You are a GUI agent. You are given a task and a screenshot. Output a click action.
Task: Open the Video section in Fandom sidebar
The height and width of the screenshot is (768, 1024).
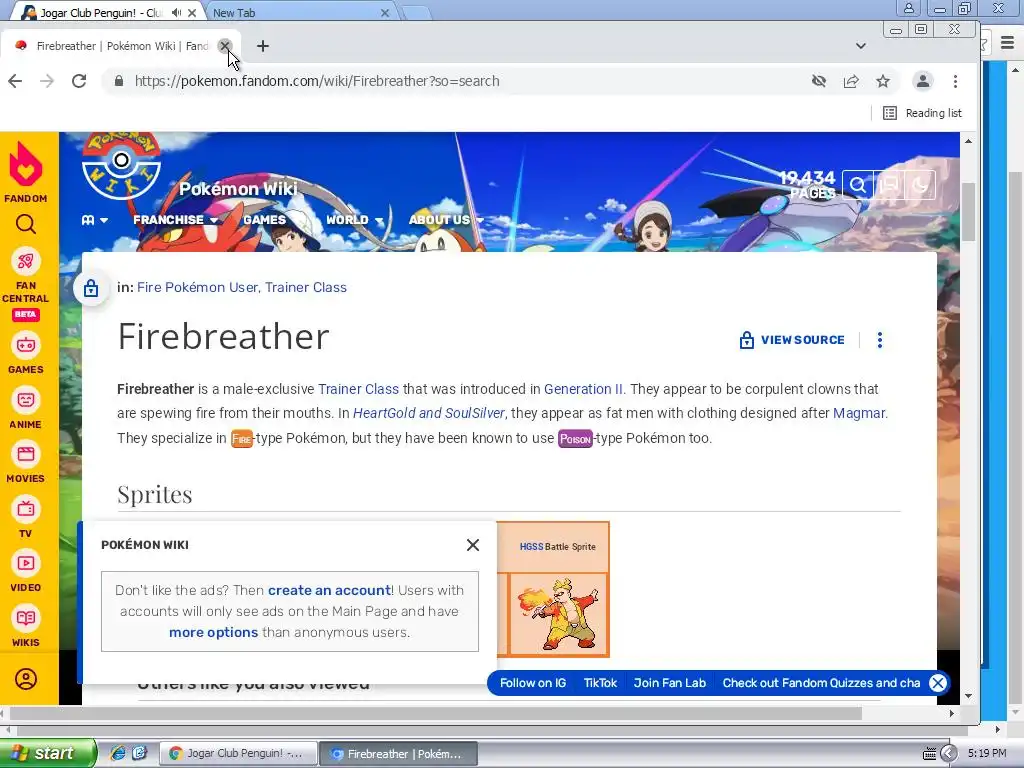(x=25, y=571)
